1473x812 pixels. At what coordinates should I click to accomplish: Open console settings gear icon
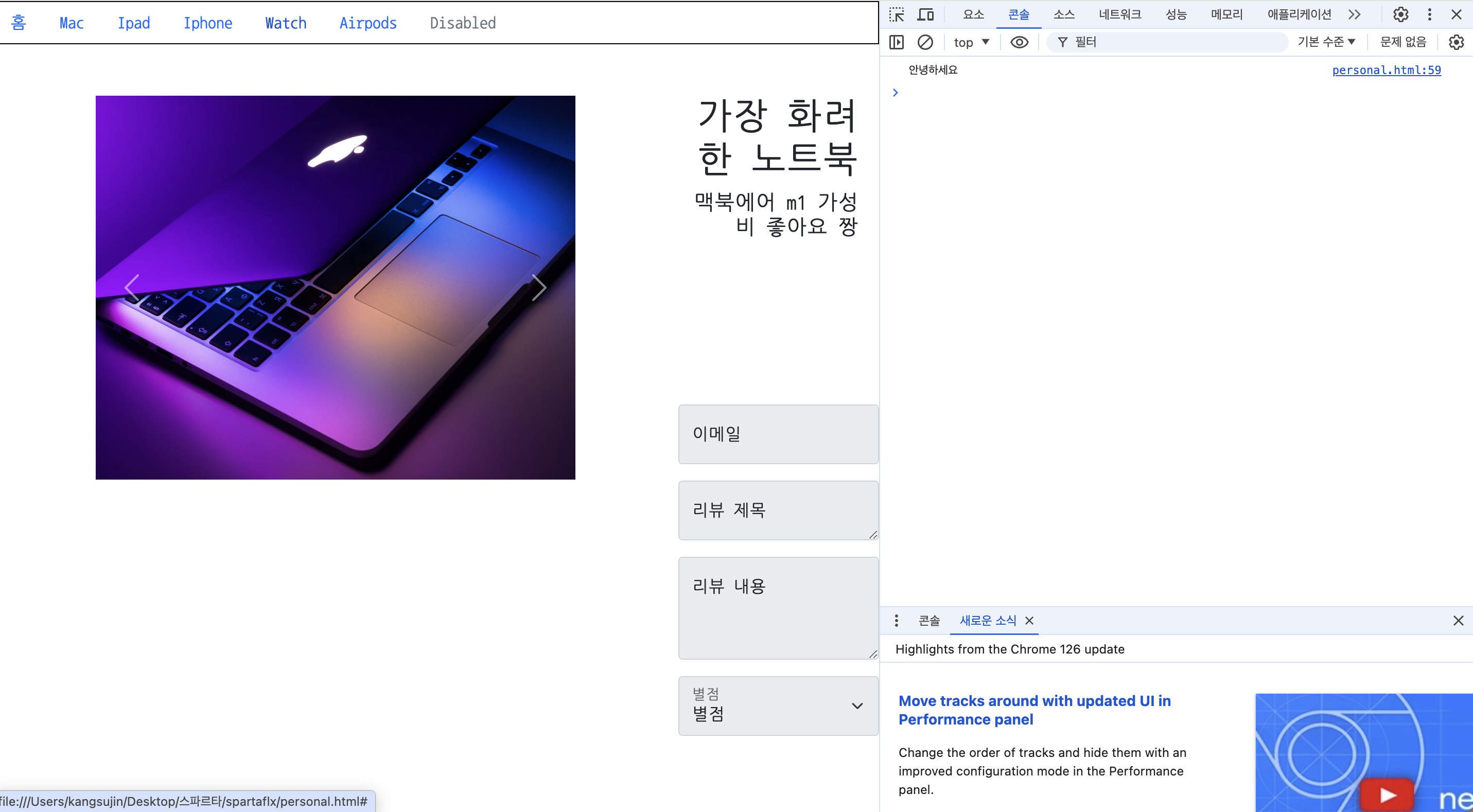tap(1456, 42)
